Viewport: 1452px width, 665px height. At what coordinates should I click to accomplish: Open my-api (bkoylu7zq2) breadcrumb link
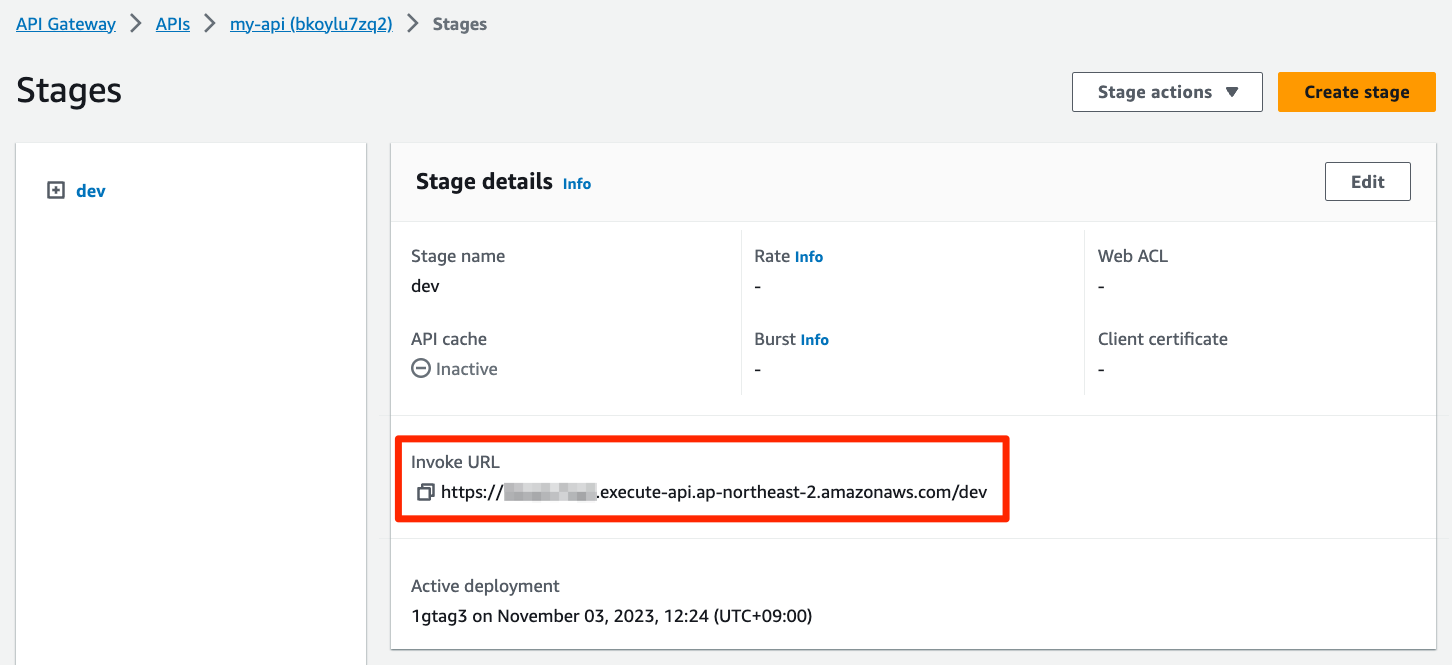(x=311, y=24)
